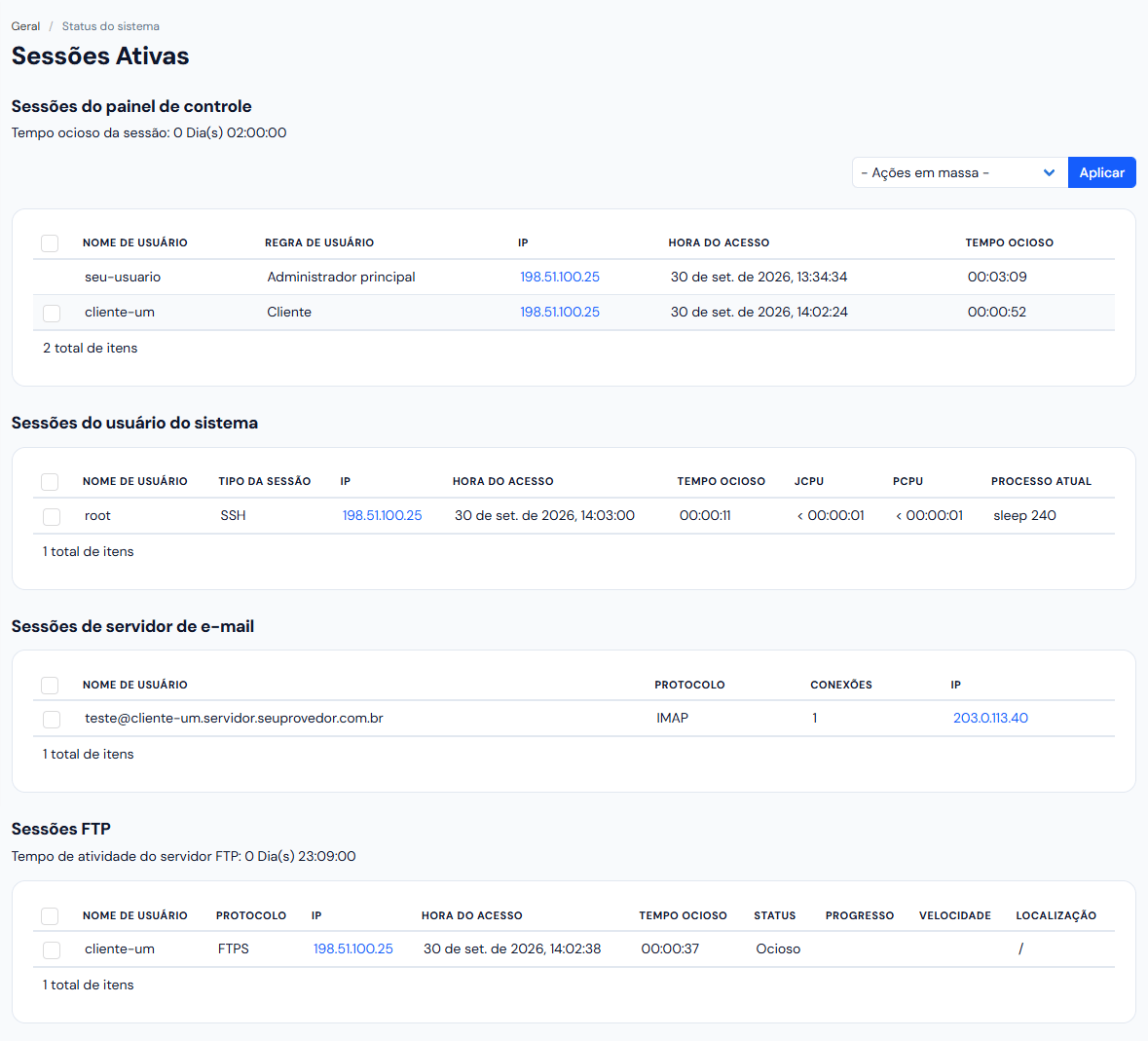Open IP link 203.0.113.40

pyautogui.click(x=990, y=718)
